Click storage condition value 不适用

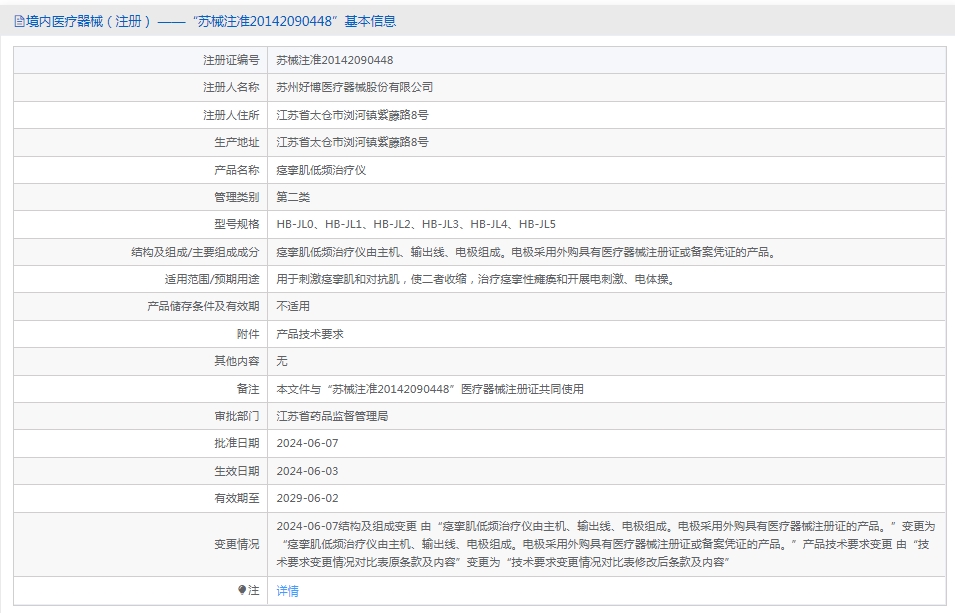point(293,306)
